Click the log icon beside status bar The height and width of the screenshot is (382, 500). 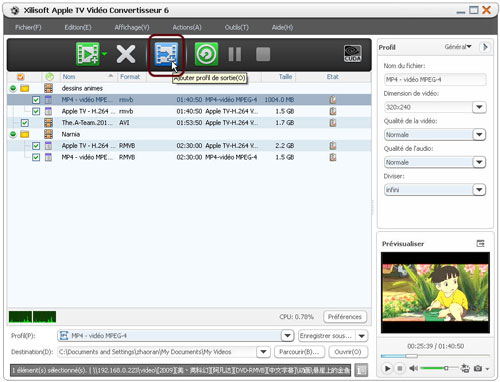361,370
